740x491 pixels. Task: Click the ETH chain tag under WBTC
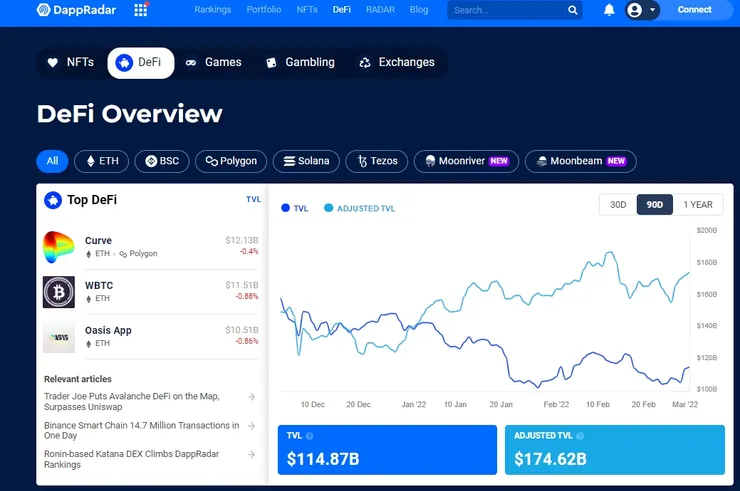(98, 298)
